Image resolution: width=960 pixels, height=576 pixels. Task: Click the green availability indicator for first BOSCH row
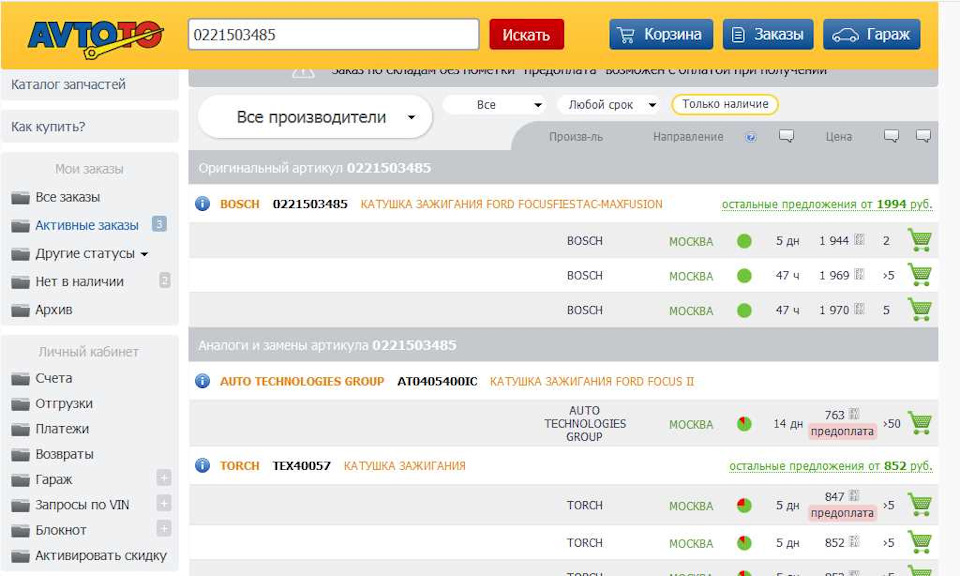coord(744,241)
